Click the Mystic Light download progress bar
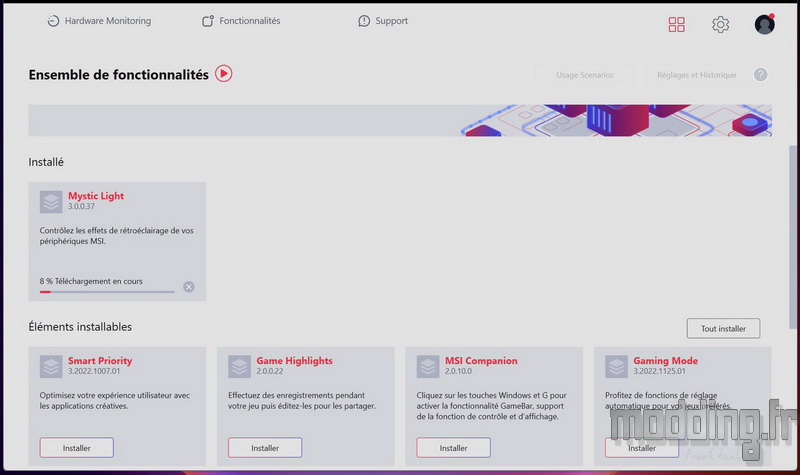800x475 pixels. [x=107, y=292]
